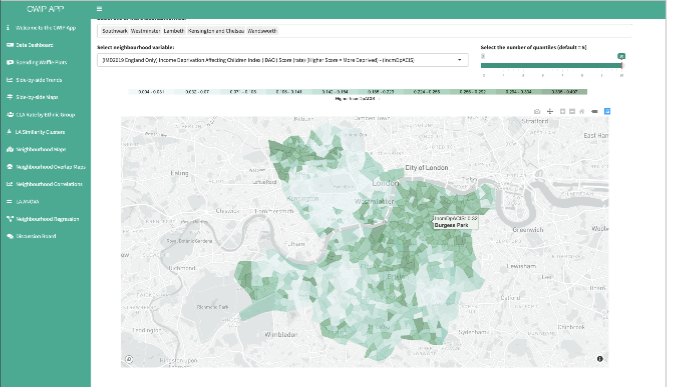
Task: Expand the dropdown arrow of the variable selector
Action: (x=460, y=60)
